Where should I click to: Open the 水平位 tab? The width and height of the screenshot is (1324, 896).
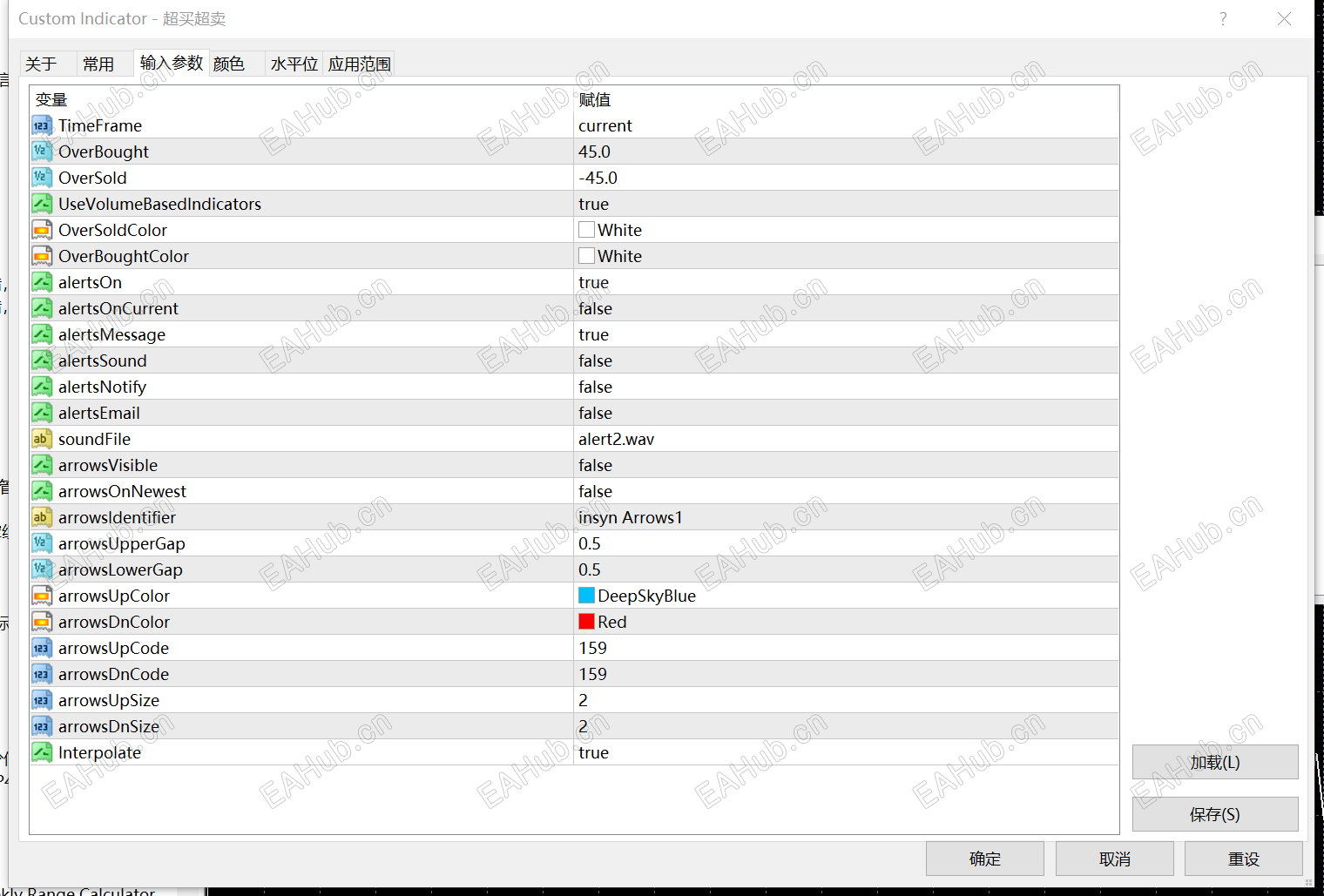point(293,63)
